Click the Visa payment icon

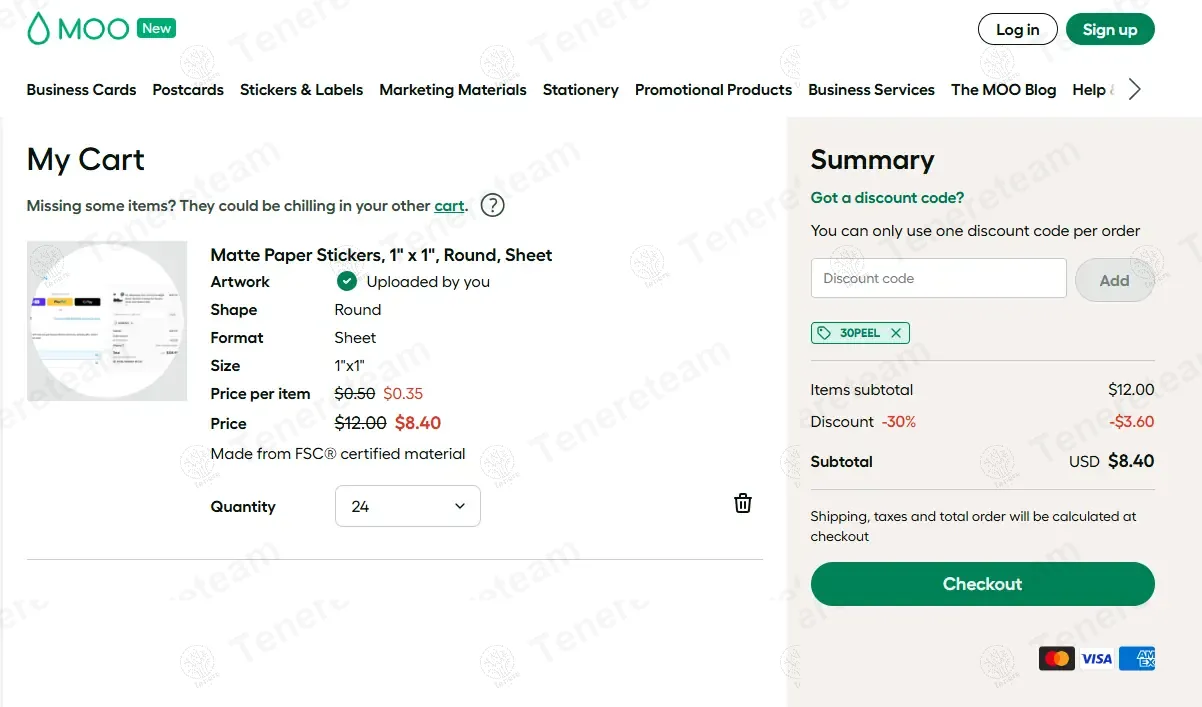[x=1097, y=658]
